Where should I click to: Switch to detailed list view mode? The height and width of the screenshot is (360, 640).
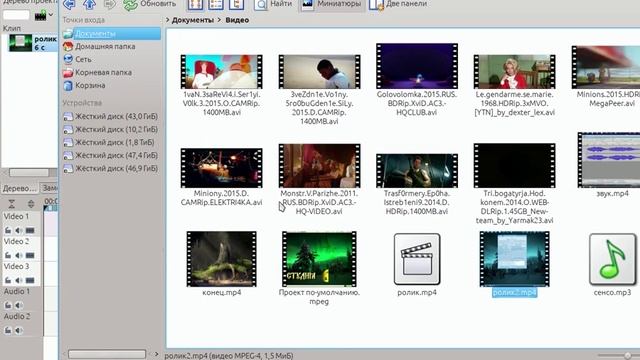[x=216, y=4]
